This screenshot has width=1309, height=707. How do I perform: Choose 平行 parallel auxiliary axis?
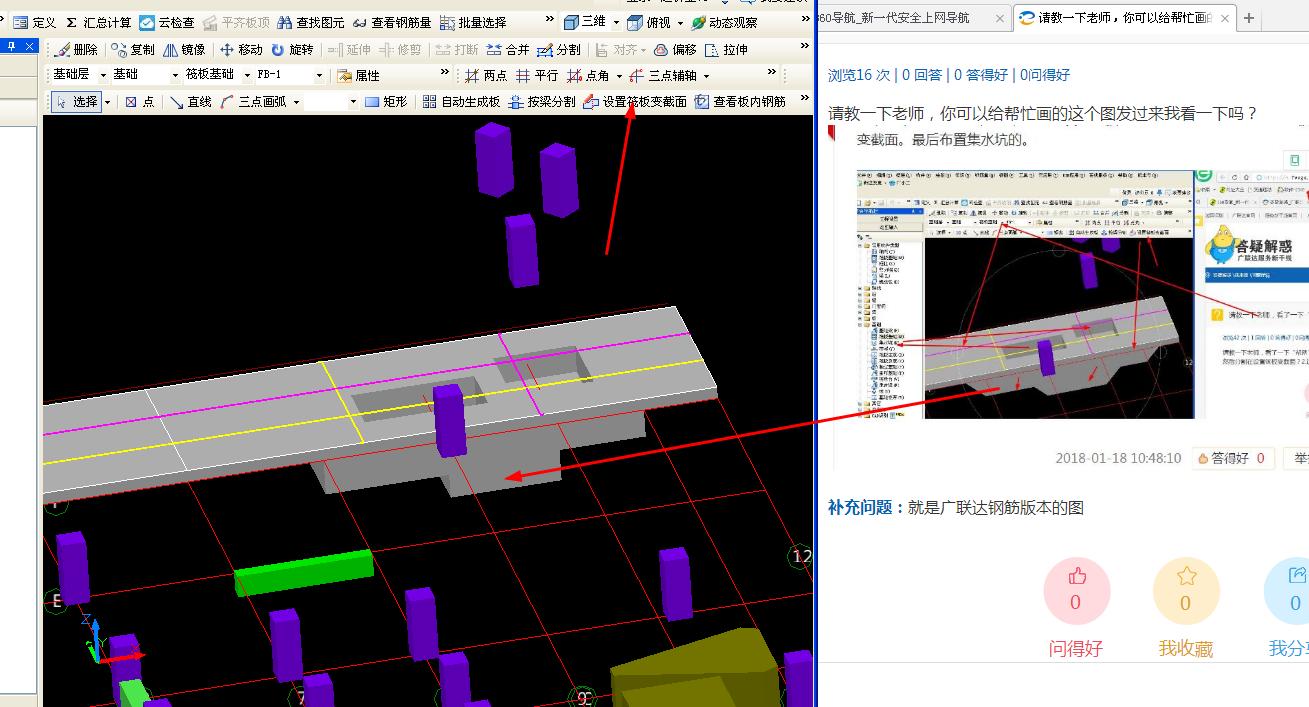537,75
